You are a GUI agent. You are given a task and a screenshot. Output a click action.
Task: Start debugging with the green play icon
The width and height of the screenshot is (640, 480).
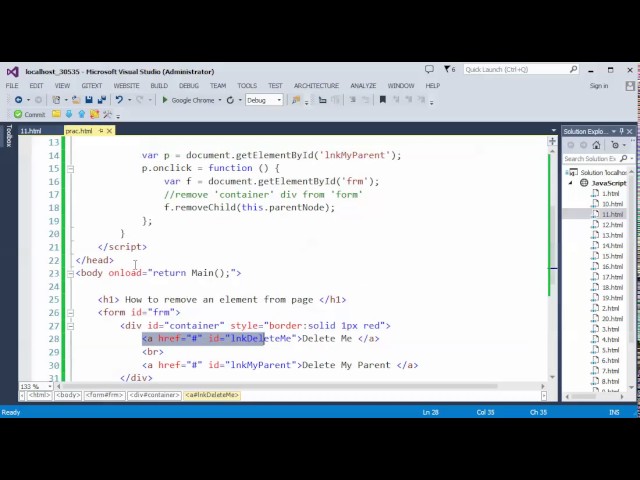[x=165, y=100]
